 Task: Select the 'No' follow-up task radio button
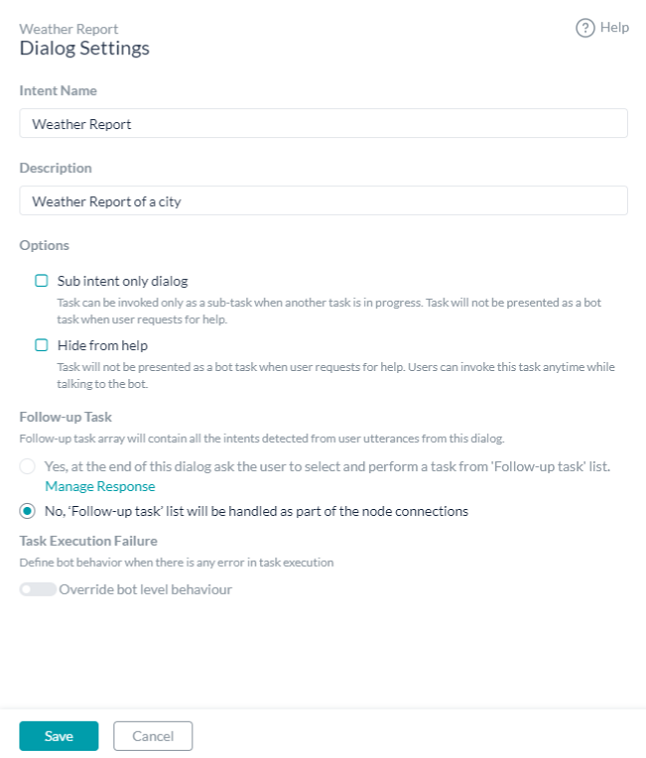point(28,511)
